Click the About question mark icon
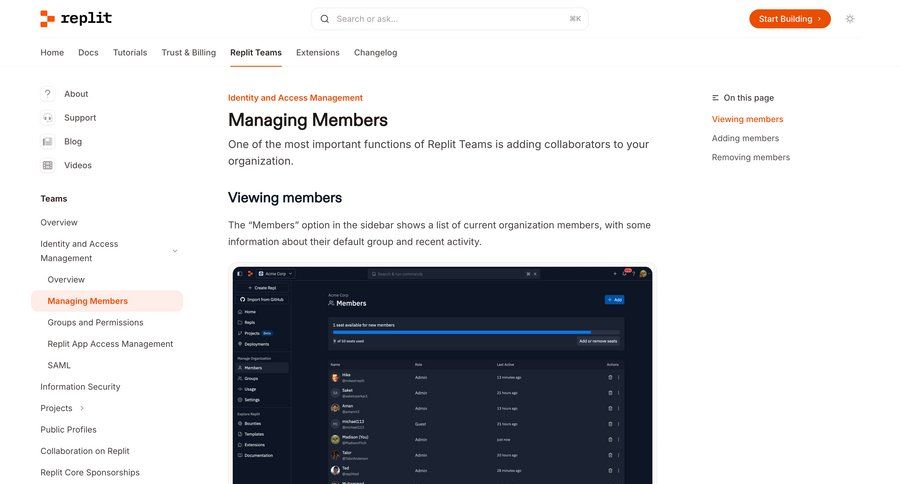Image resolution: width=900 pixels, height=484 pixels. click(x=48, y=94)
